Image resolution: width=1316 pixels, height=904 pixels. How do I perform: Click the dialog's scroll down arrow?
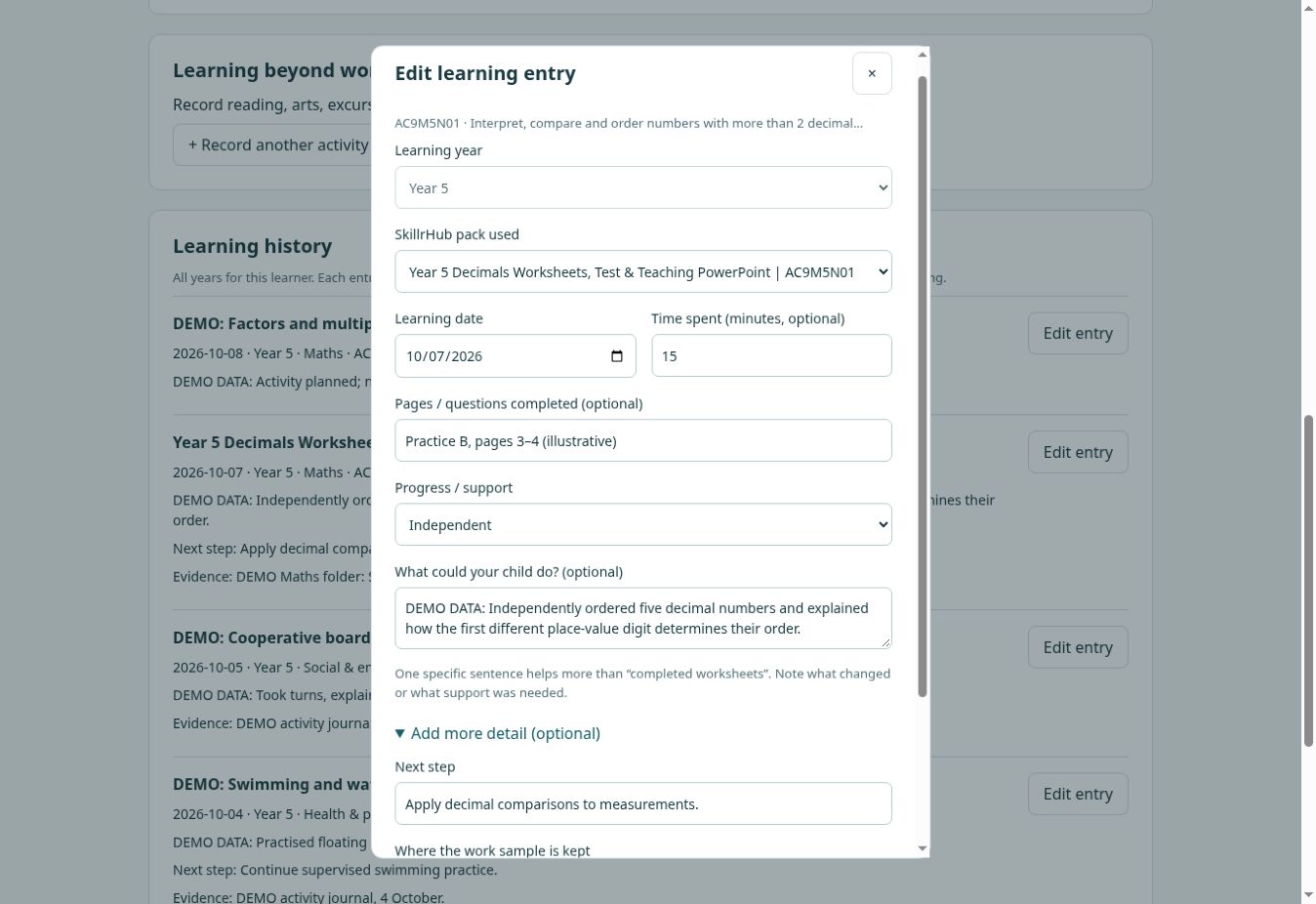point(923,849)
